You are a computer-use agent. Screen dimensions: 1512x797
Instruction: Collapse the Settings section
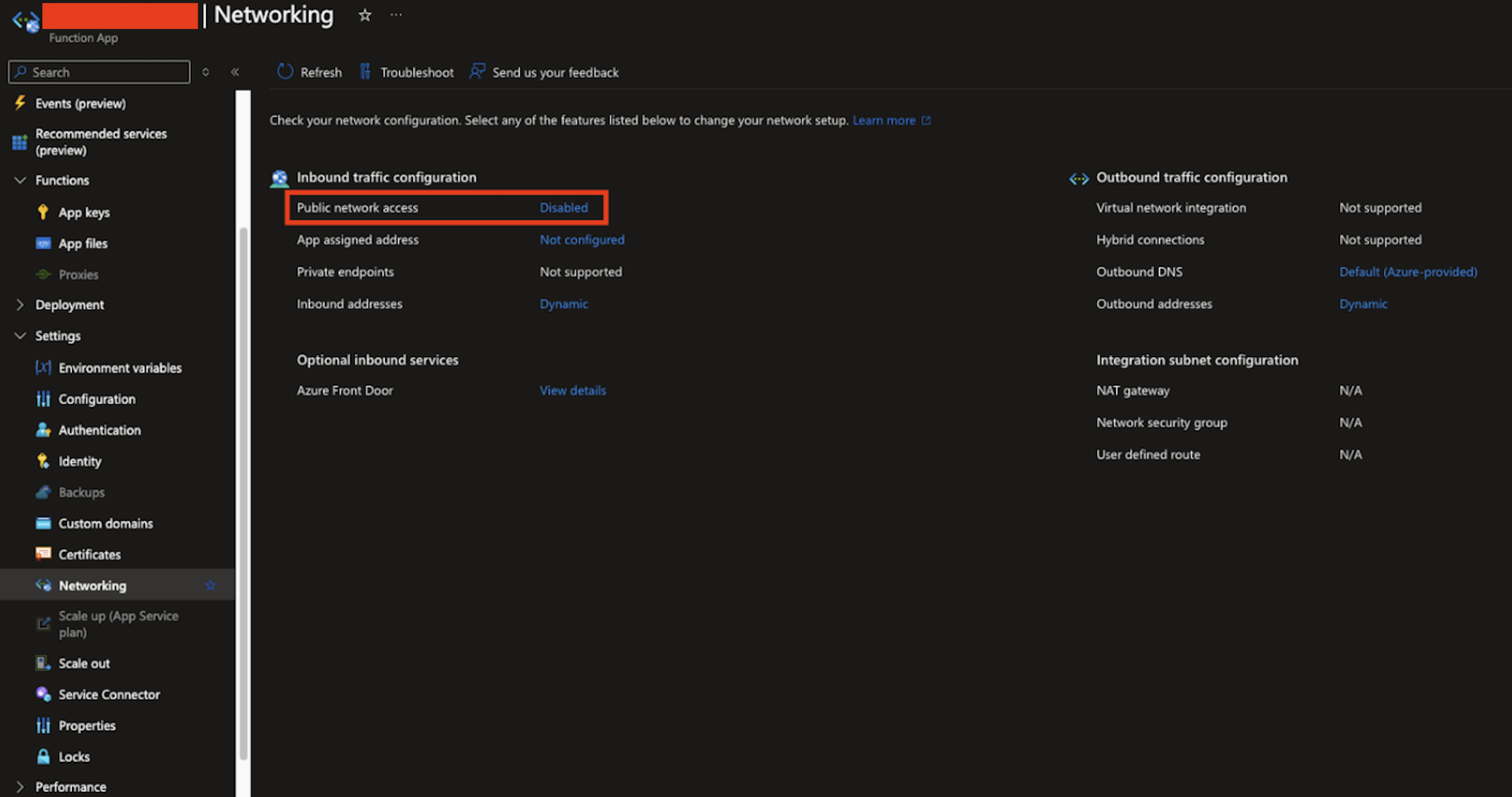(x=19, y=336)
